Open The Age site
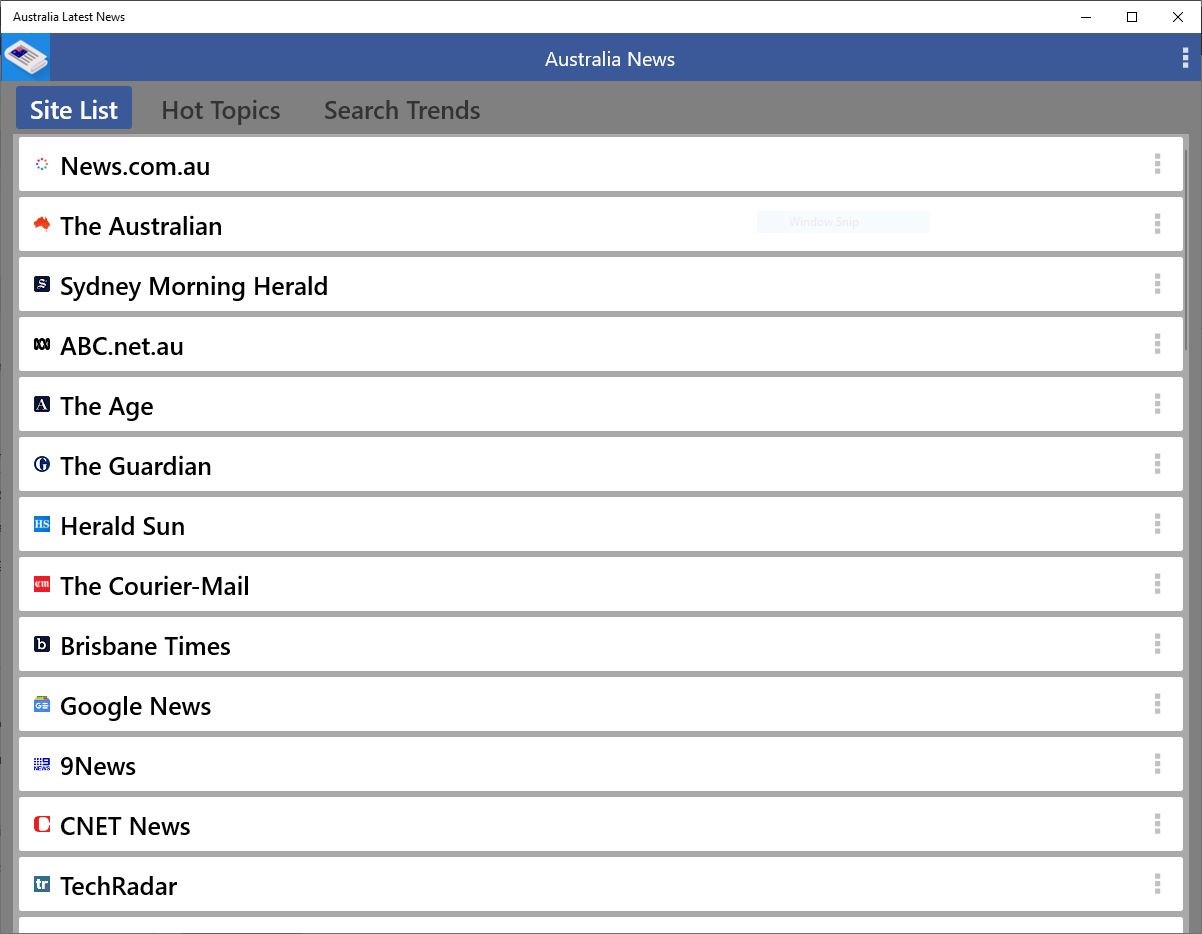 [x=600, y=404]
